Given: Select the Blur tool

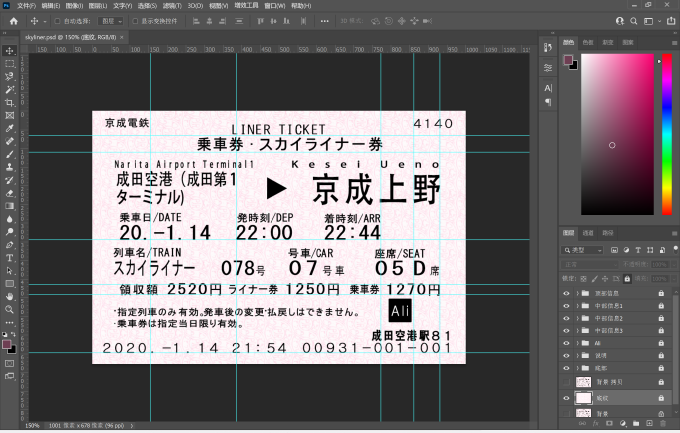Looking at the screenshot, I should click(x=9, y=219).
